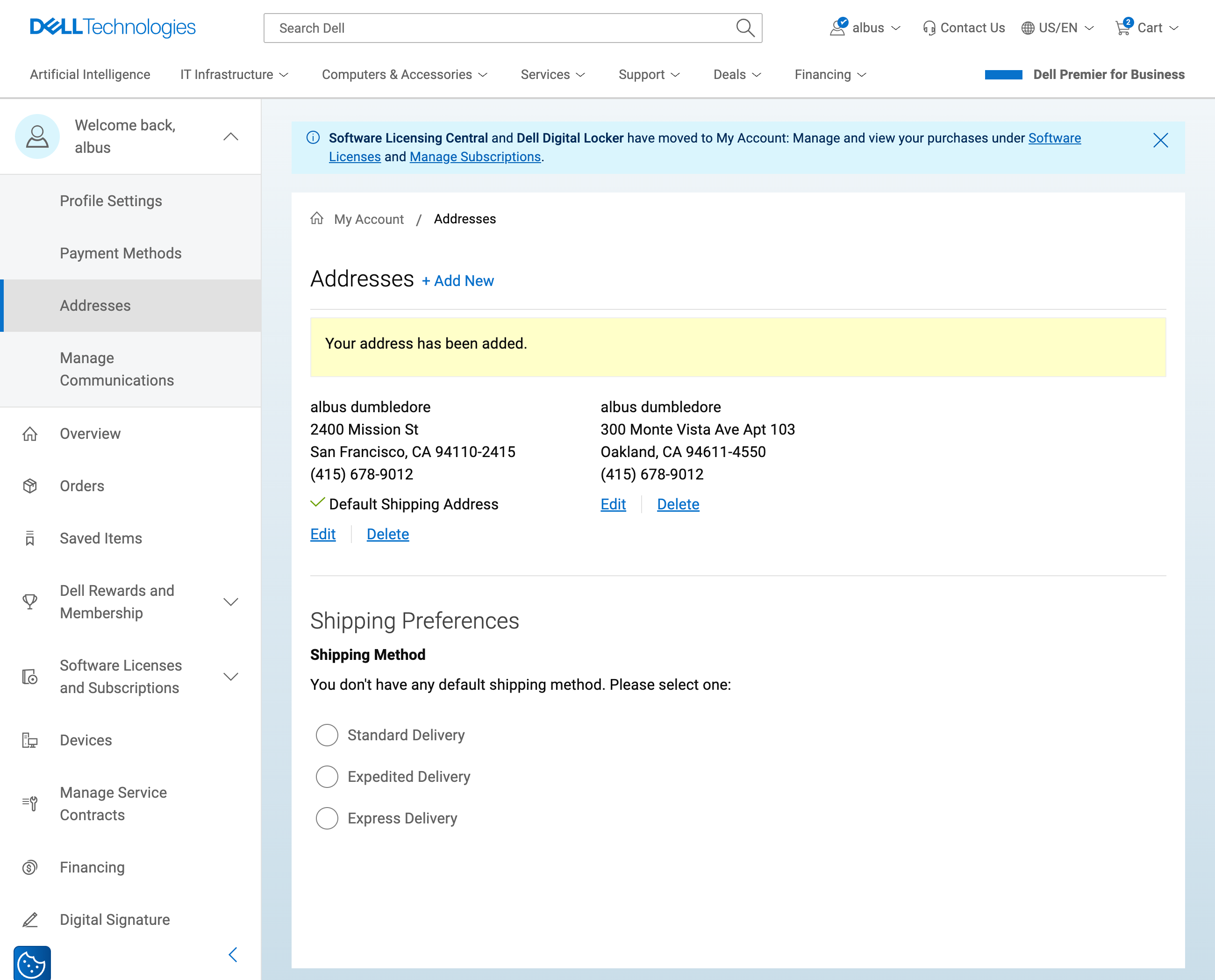Click the Saved Items bookmark icon
1215x980 pixels.
pyautogui.click(x=30, y=538)
